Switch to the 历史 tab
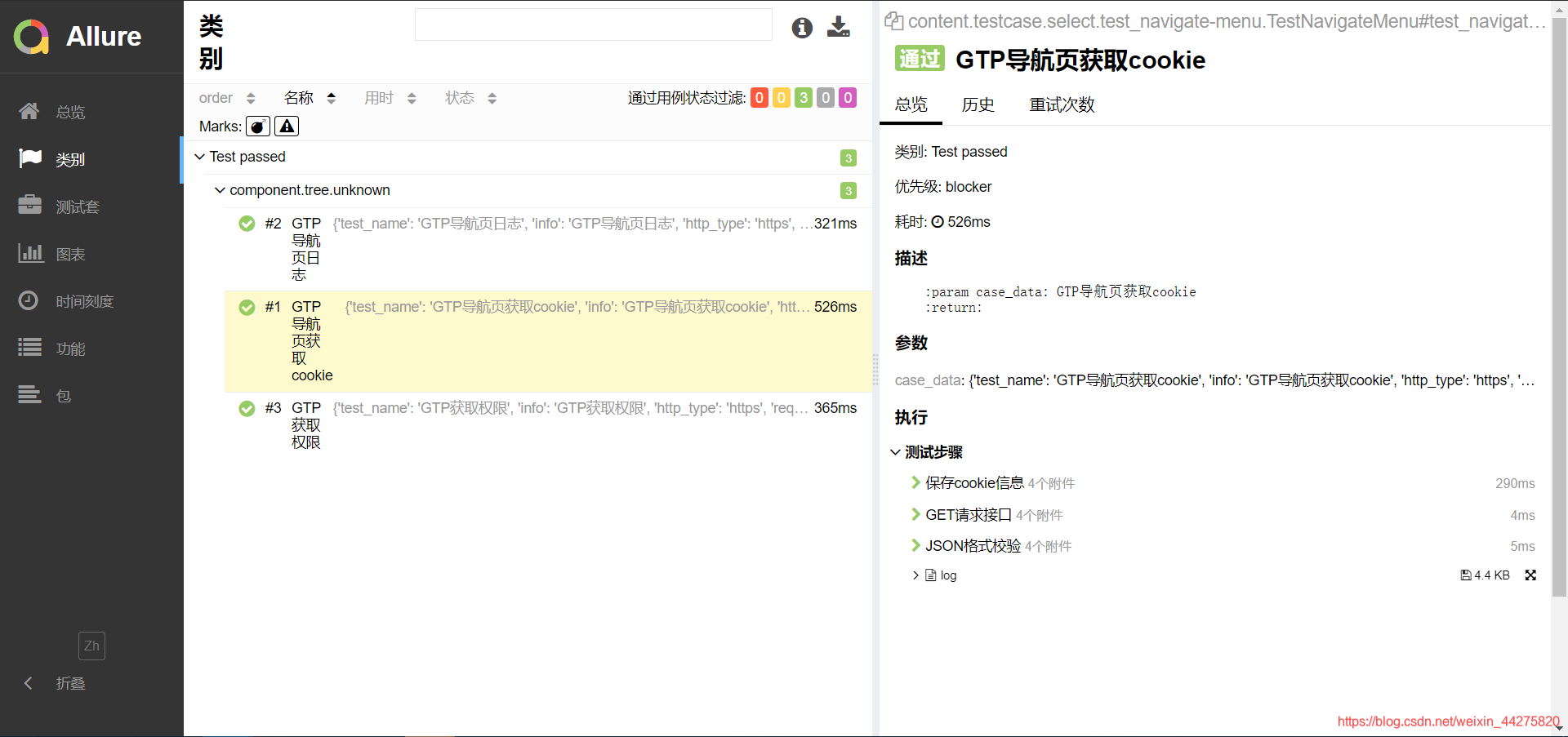This screenshot has height=737, width=1568. [x=978, y=104]
